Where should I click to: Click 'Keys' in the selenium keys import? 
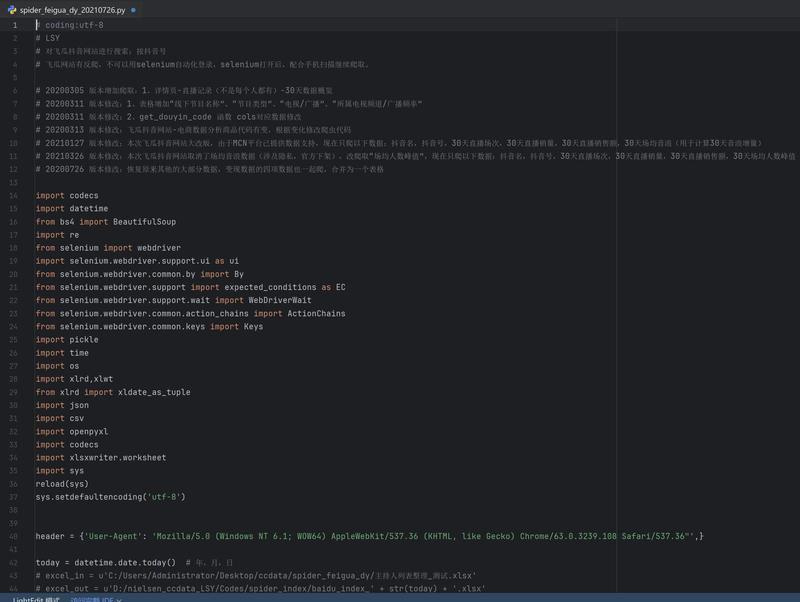click(x=253, y=327)
